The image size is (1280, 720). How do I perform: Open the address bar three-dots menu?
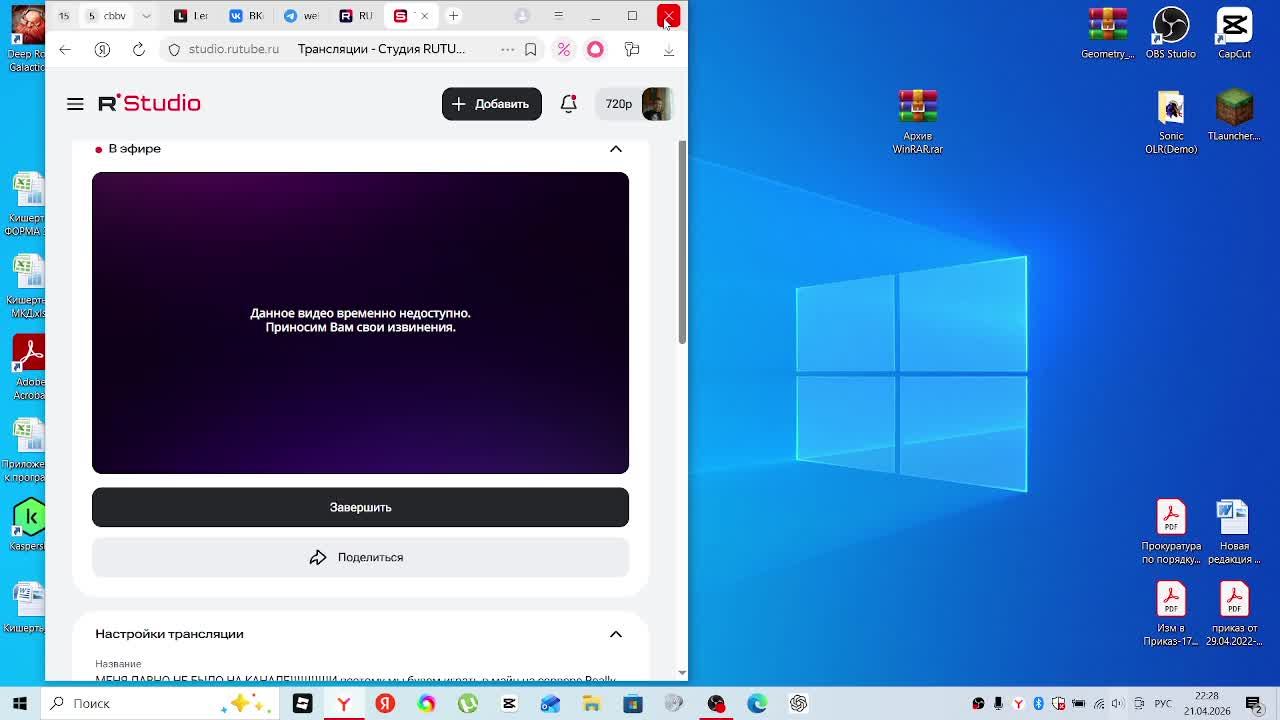tap(507, 49)
